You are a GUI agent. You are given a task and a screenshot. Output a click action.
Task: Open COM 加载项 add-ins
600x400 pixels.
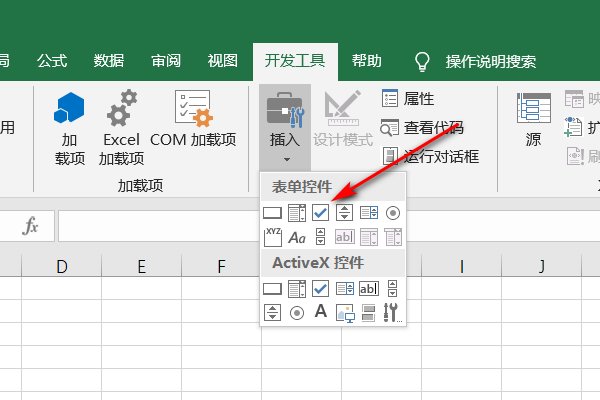click(193, 119)
